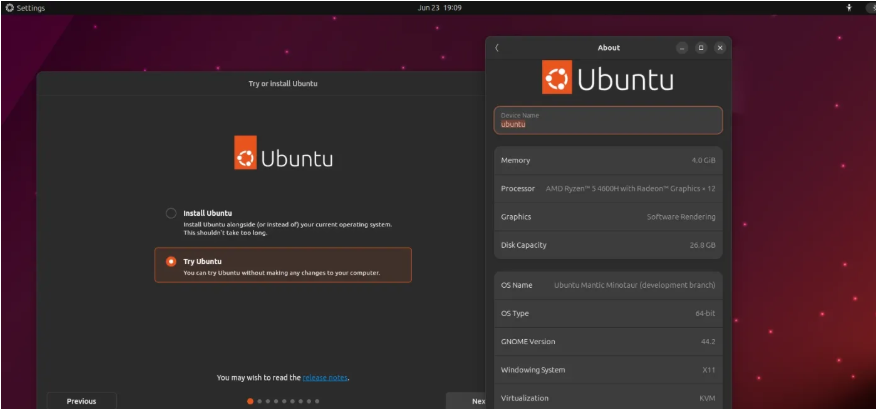Screen dimensions: 876x409
Task: Open the release notes link
Action: click(325, 378)
